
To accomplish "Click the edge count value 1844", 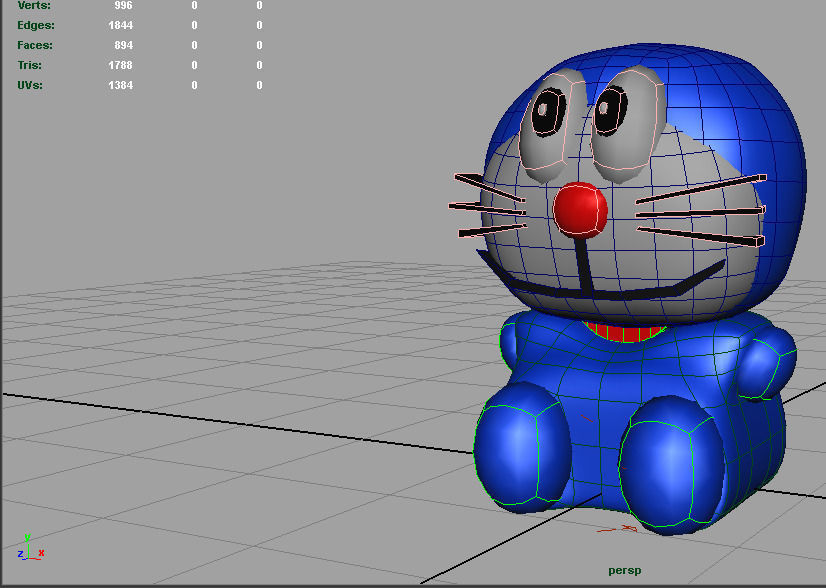I will coord(121,25).
